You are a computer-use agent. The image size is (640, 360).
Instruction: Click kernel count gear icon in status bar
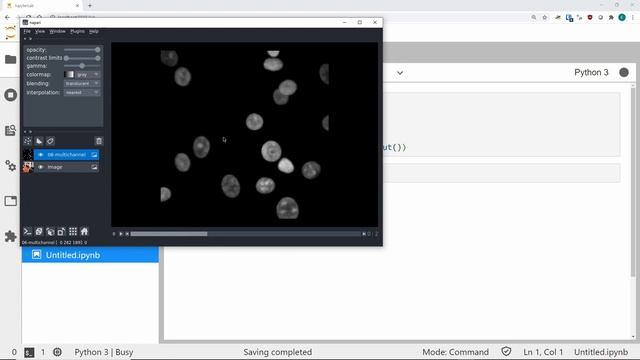(x=58, y=352)
